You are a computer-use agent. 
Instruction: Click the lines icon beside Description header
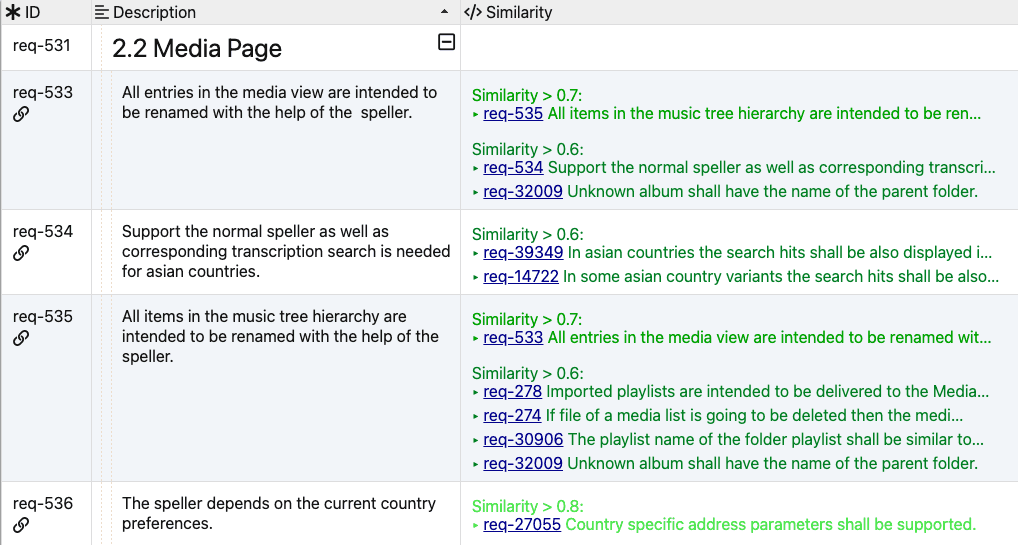(x=102, y=13)
